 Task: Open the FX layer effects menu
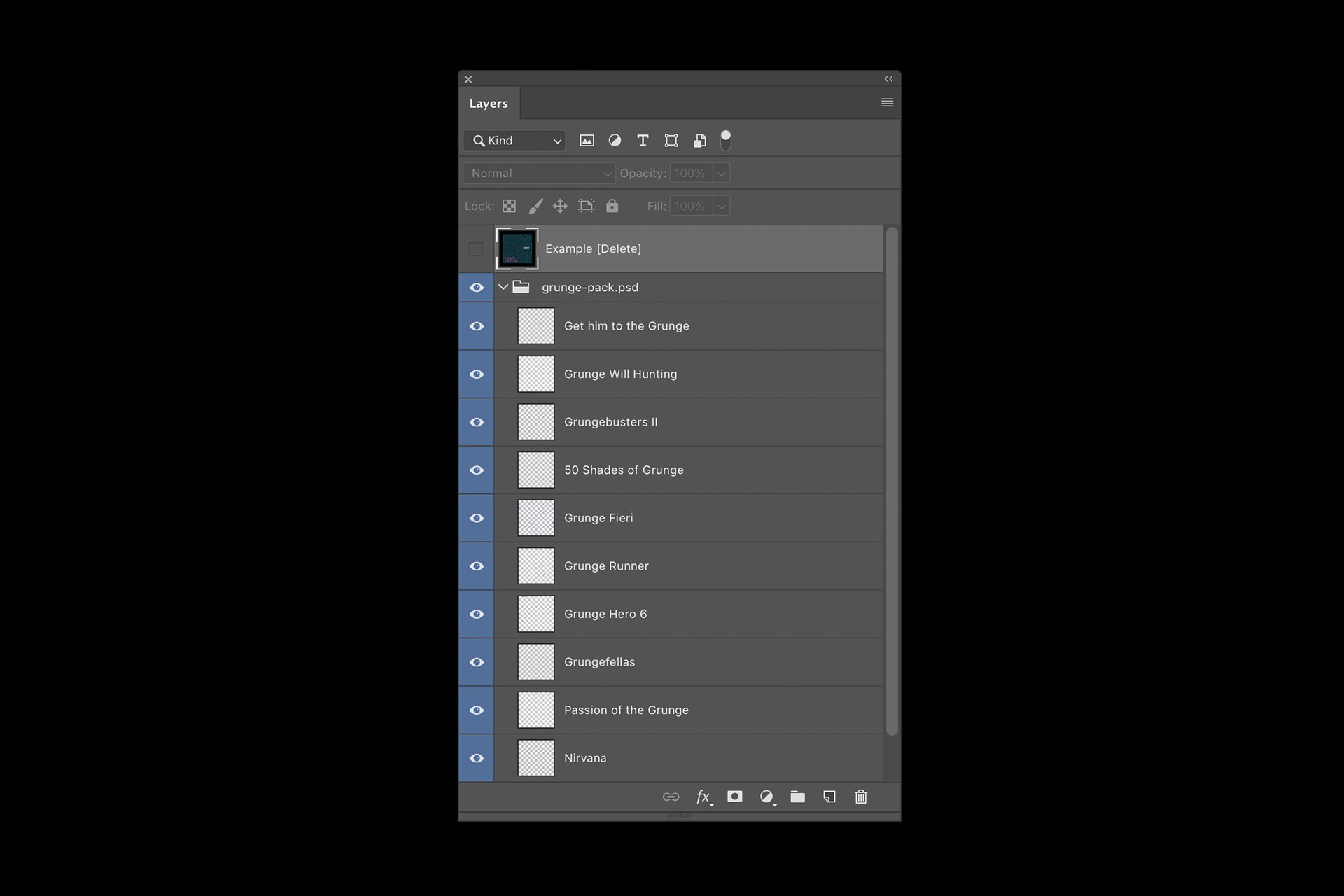pyautogui.click(x=702, y=796)
